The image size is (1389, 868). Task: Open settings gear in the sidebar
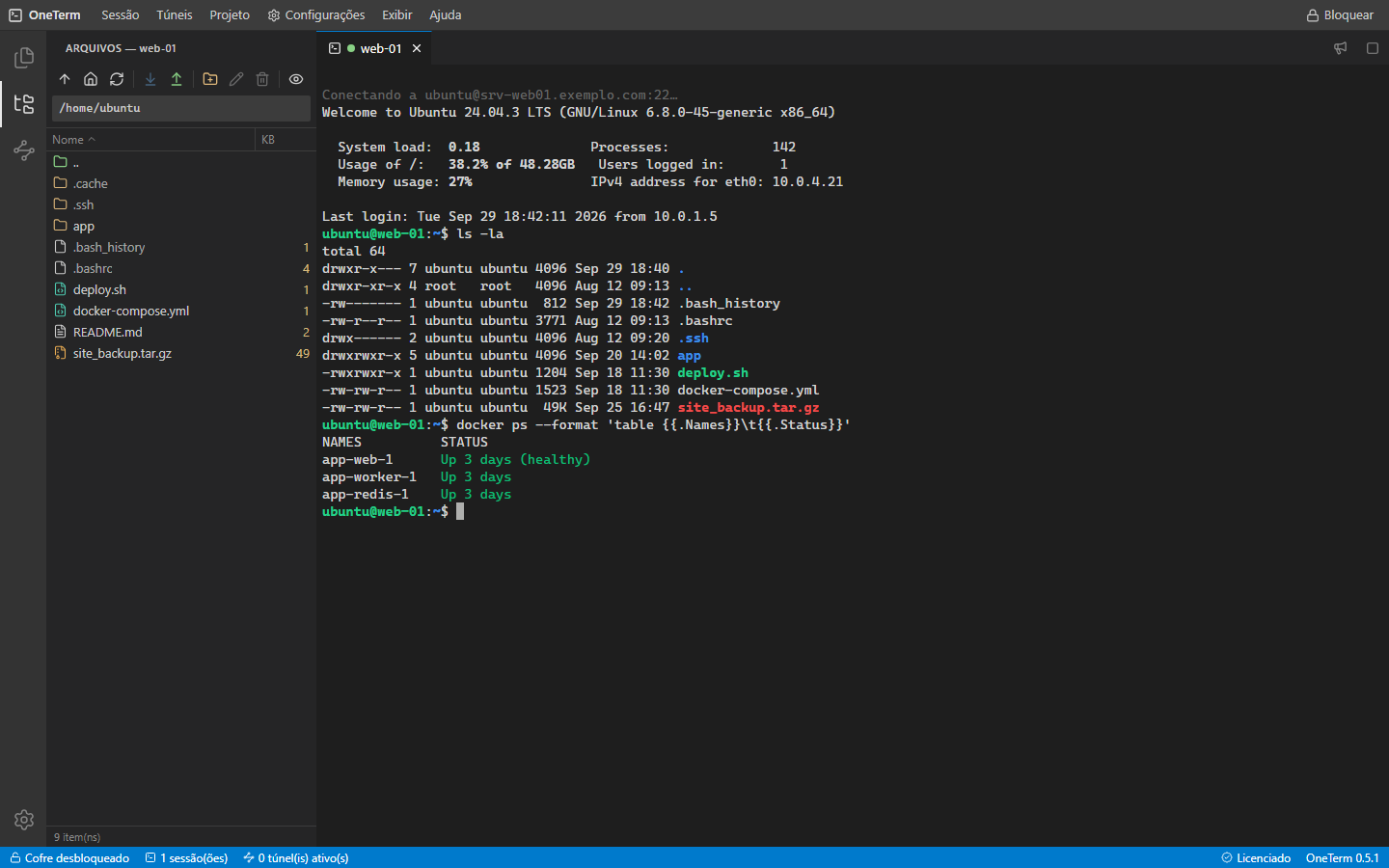click(x=24, y=820)
